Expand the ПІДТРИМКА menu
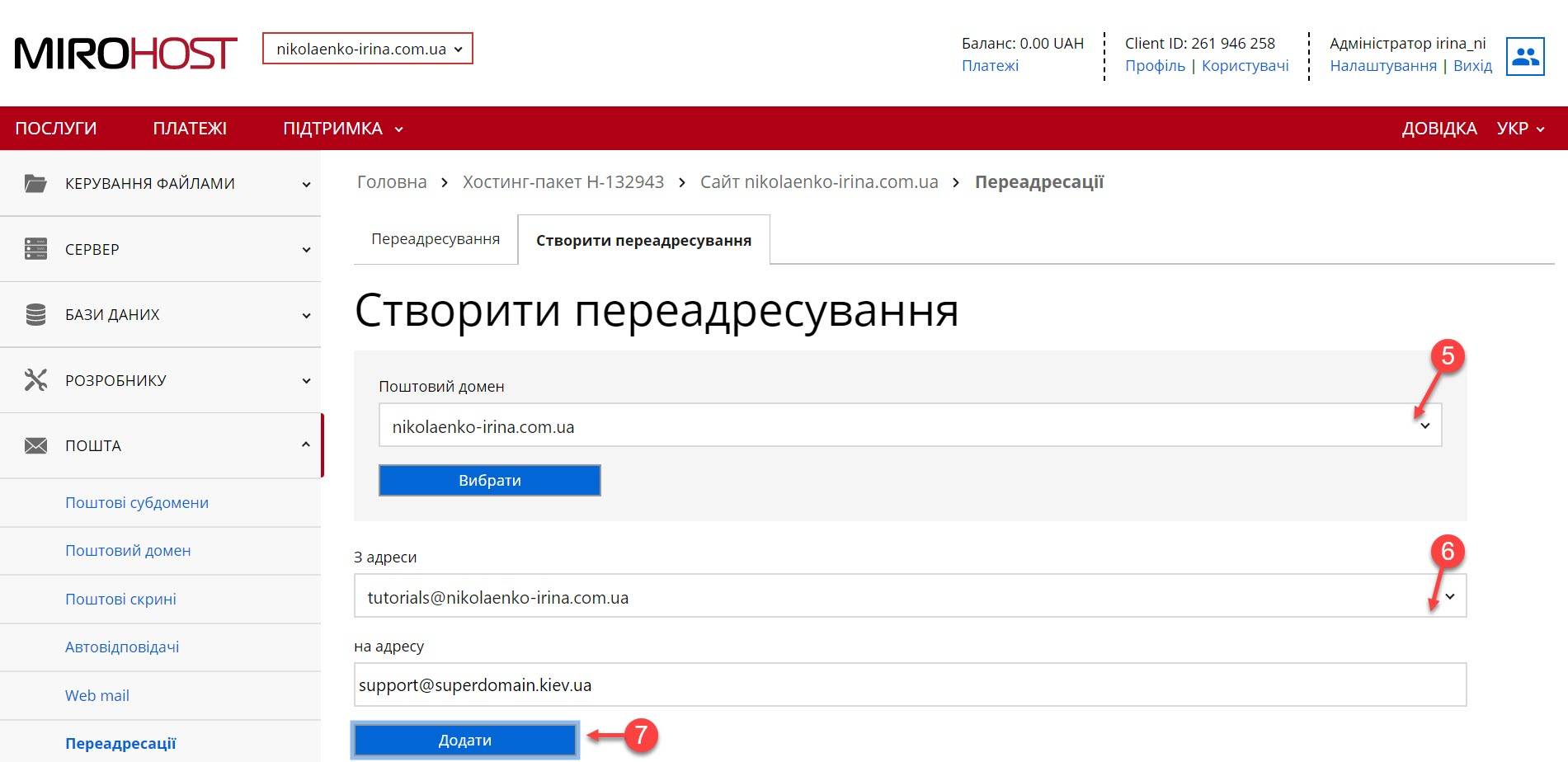The height and width of the screenshot is (762, 1568). point(343,129)
